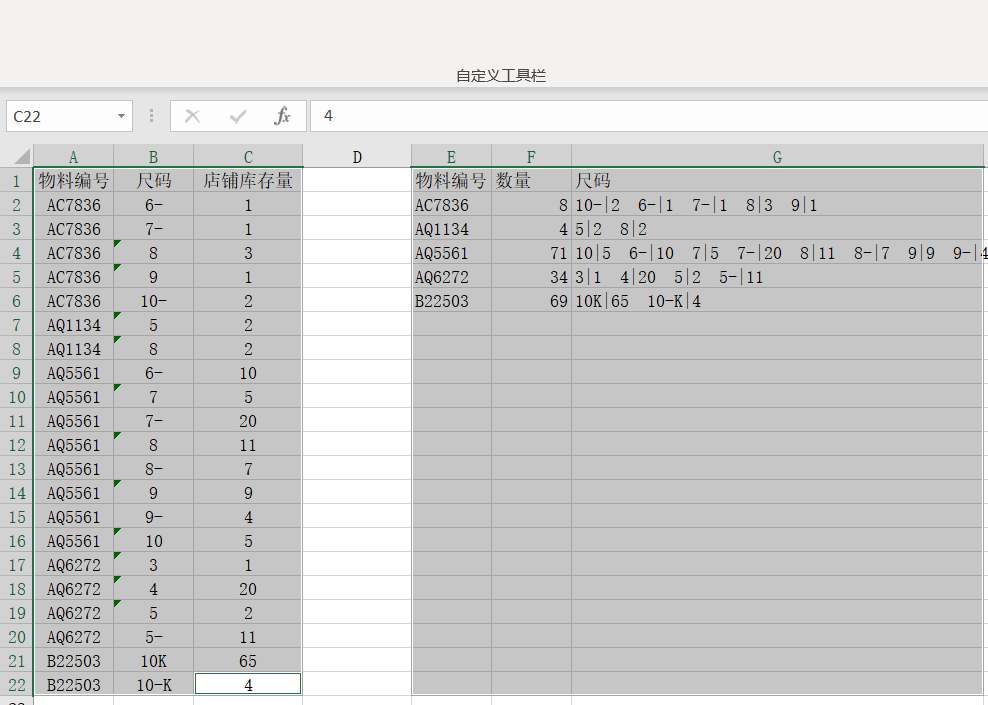
Task: Click cell G1 尺码
Action: pos(777,181)
